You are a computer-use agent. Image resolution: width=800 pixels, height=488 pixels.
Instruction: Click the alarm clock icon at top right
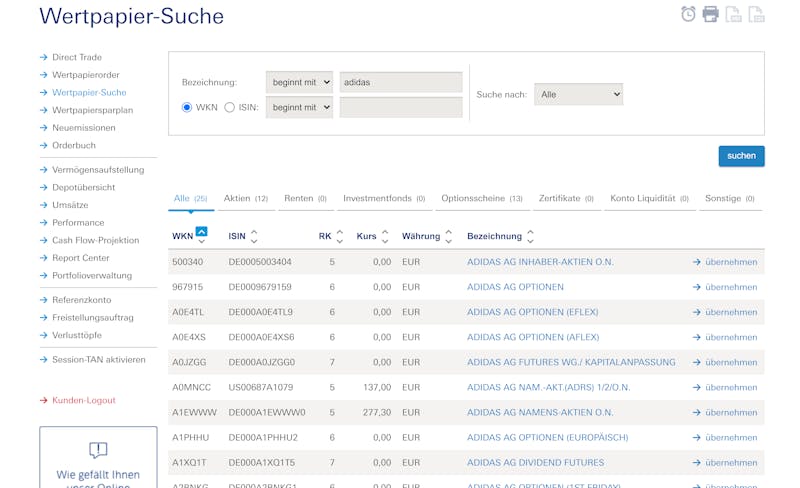[688, 14]
